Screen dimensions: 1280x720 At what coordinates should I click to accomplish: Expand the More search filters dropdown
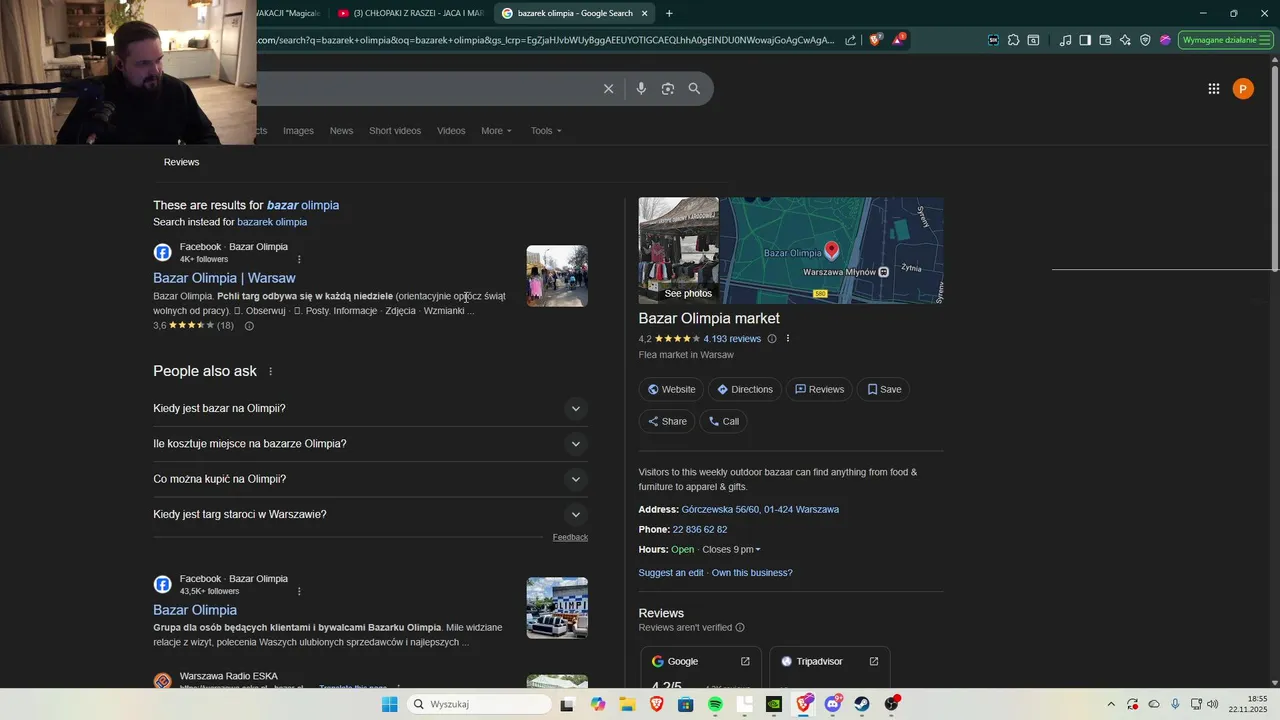[x=496, y=131]
